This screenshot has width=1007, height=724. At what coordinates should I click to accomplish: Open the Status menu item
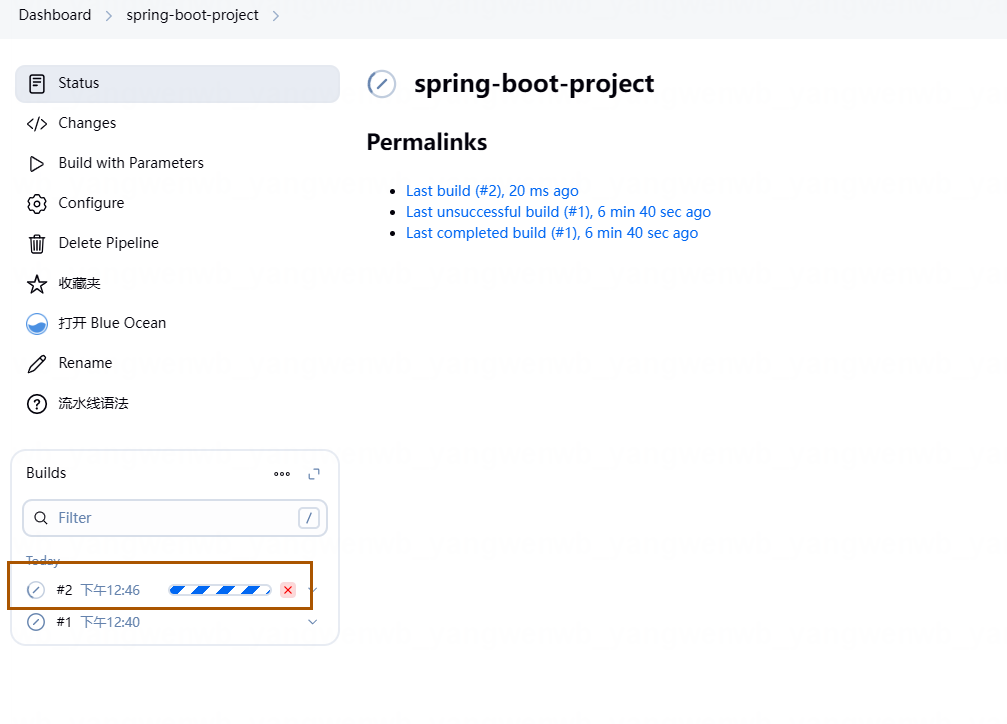[177, 84]
